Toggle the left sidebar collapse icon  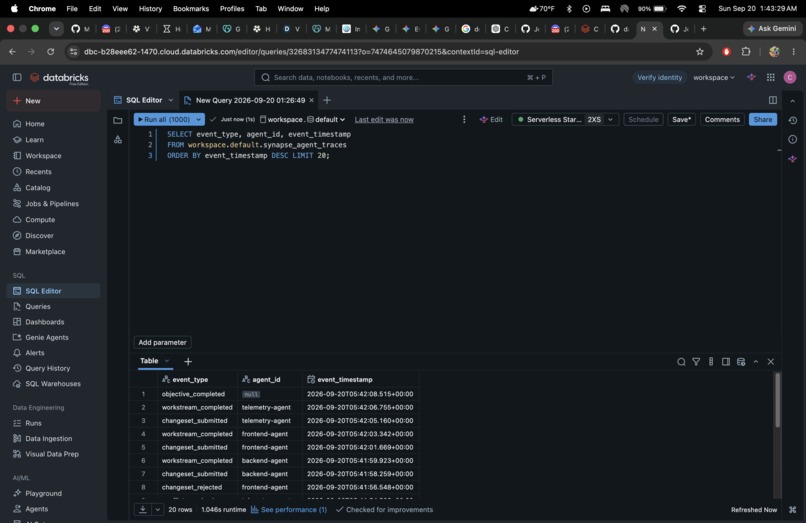point(17,77)
